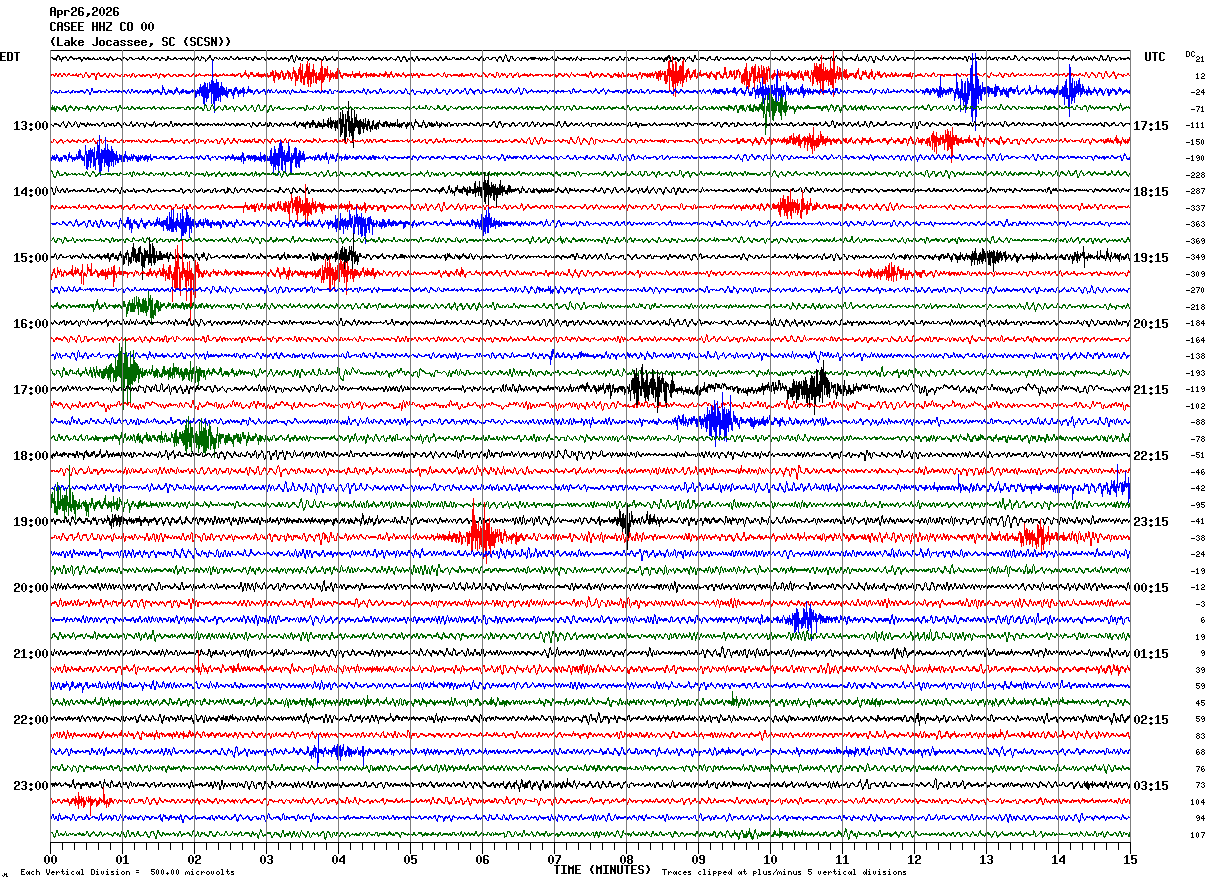The image size is (1210, 886).
Task: Click the "20:15" UTC time label
Action: click(1151, 324)
